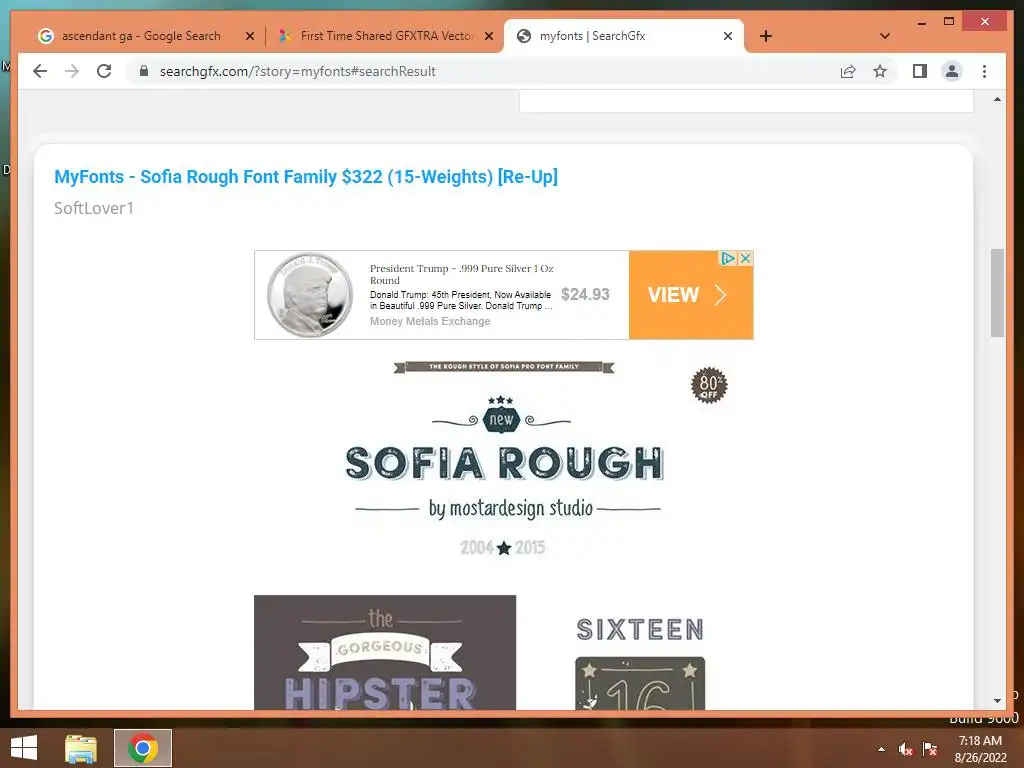This screenshot has width=1024, height=768.
Task: Reload the searchgfx page
Action: click(x=104, y=71)
